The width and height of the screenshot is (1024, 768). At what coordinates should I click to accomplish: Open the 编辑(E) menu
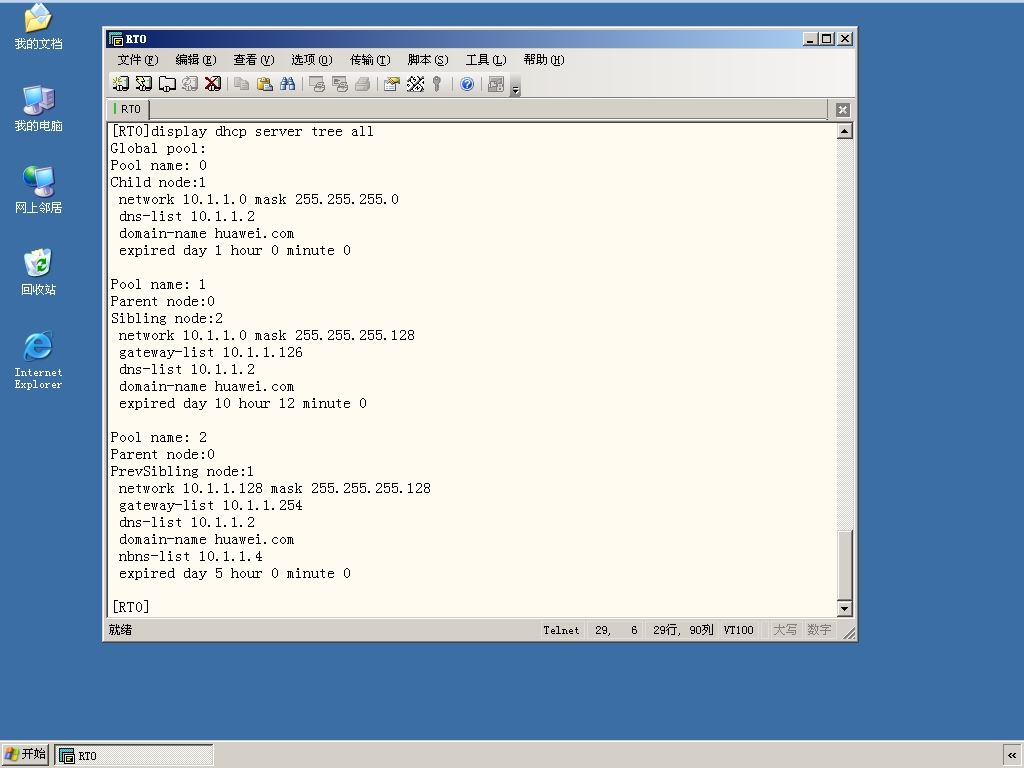pyautogui.click(x=196, y=60)
